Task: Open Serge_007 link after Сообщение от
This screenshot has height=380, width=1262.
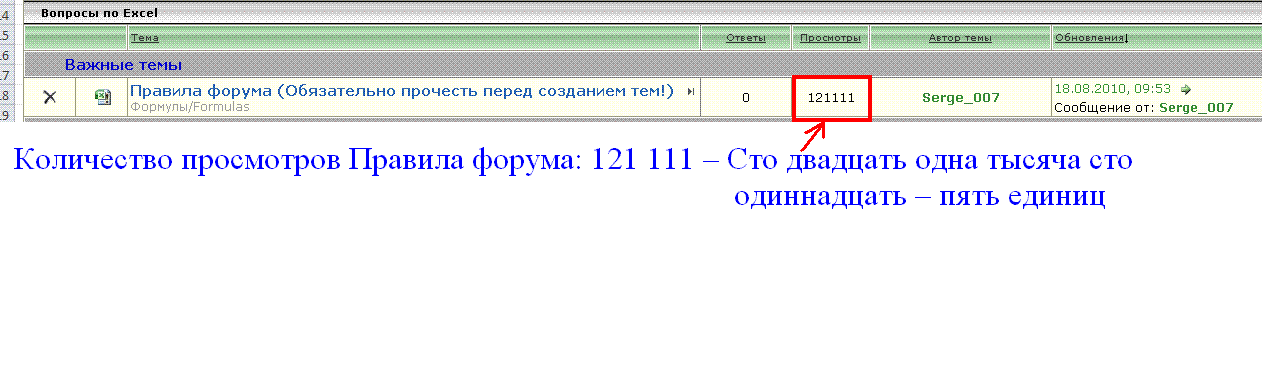Action: (1196, 107)
